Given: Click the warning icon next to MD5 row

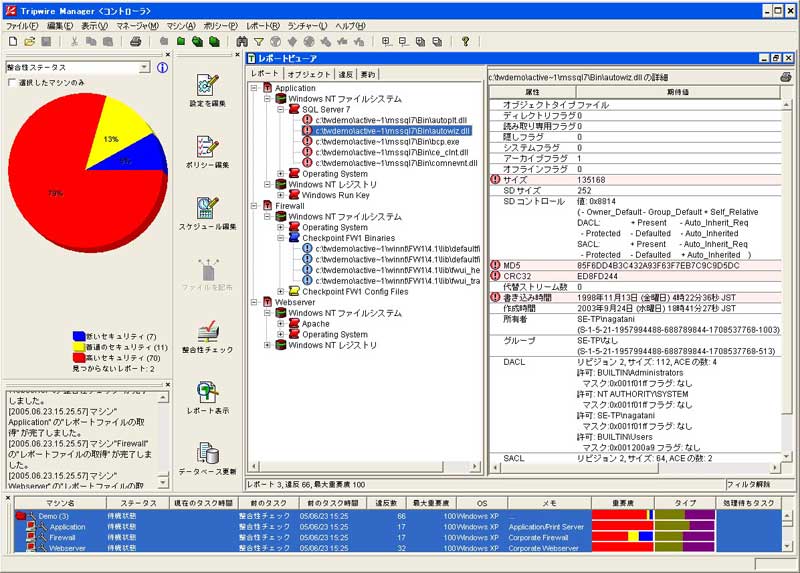Looking at the screenshot, I should tap(495, 265).
